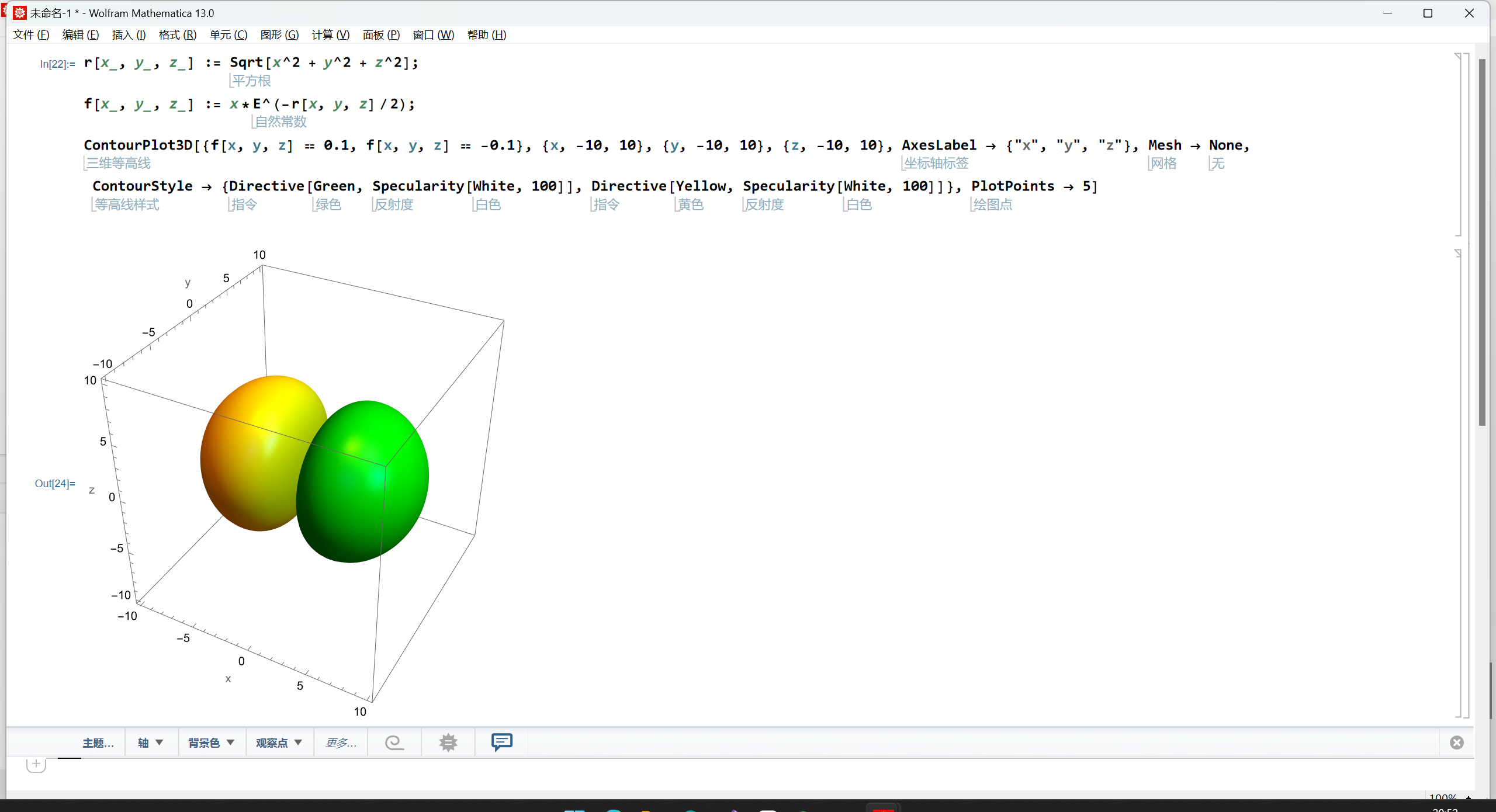Image resolution: width=1496 pixels, height=812 pixels.
Task: Open the 图形 (Graphics) menu
Action: pos(279,34)
